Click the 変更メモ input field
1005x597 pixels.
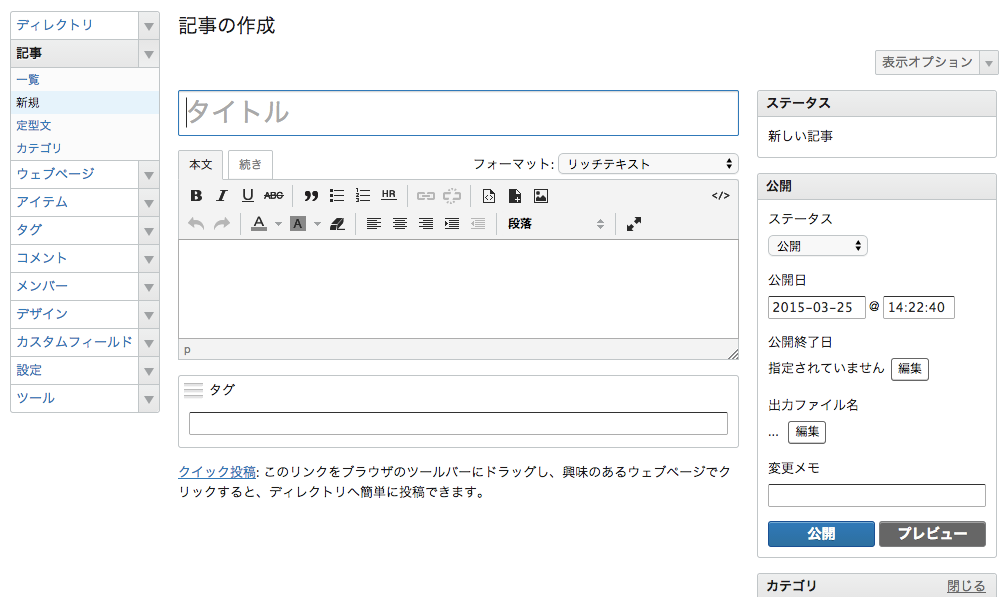876,495
